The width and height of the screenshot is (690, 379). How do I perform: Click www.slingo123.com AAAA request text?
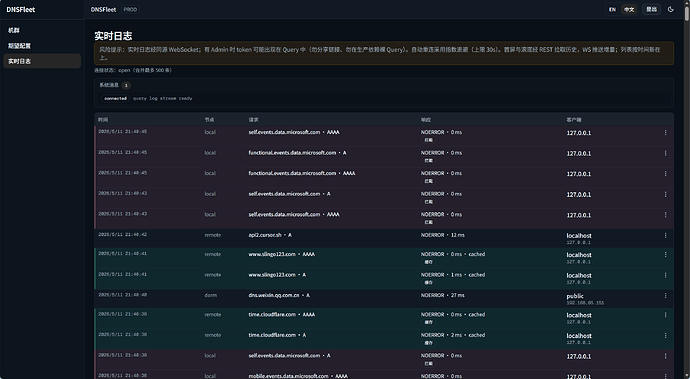point(282,254)
